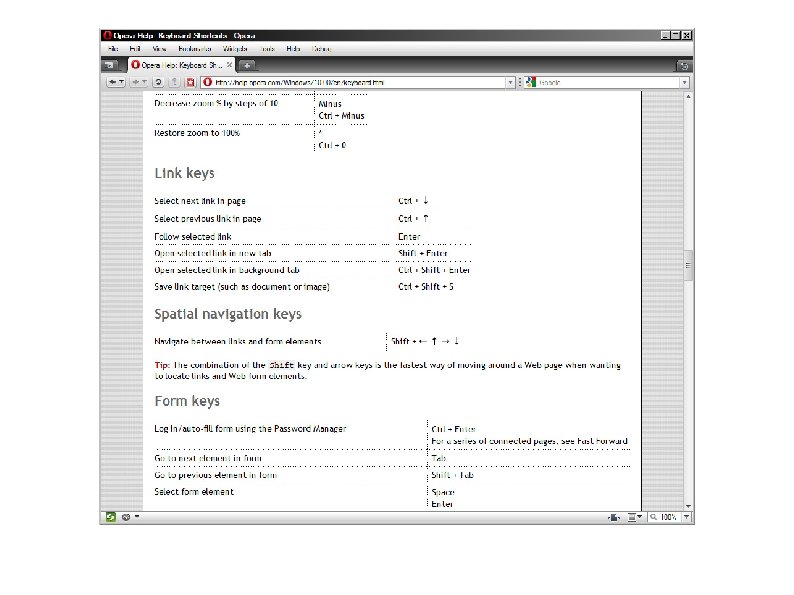The width and height of the screenshot is (794, 595).
Task: Click the red 'Tip:' label
Action: pyautogui.click(x=162, y=365)
